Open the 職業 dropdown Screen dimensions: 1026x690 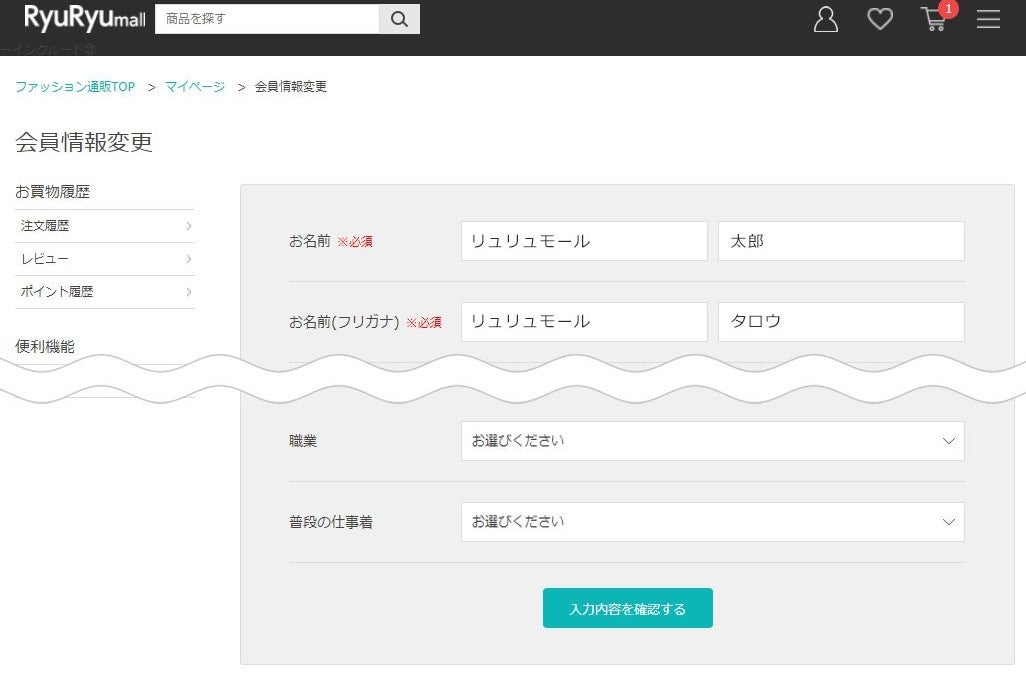[713, 441]
